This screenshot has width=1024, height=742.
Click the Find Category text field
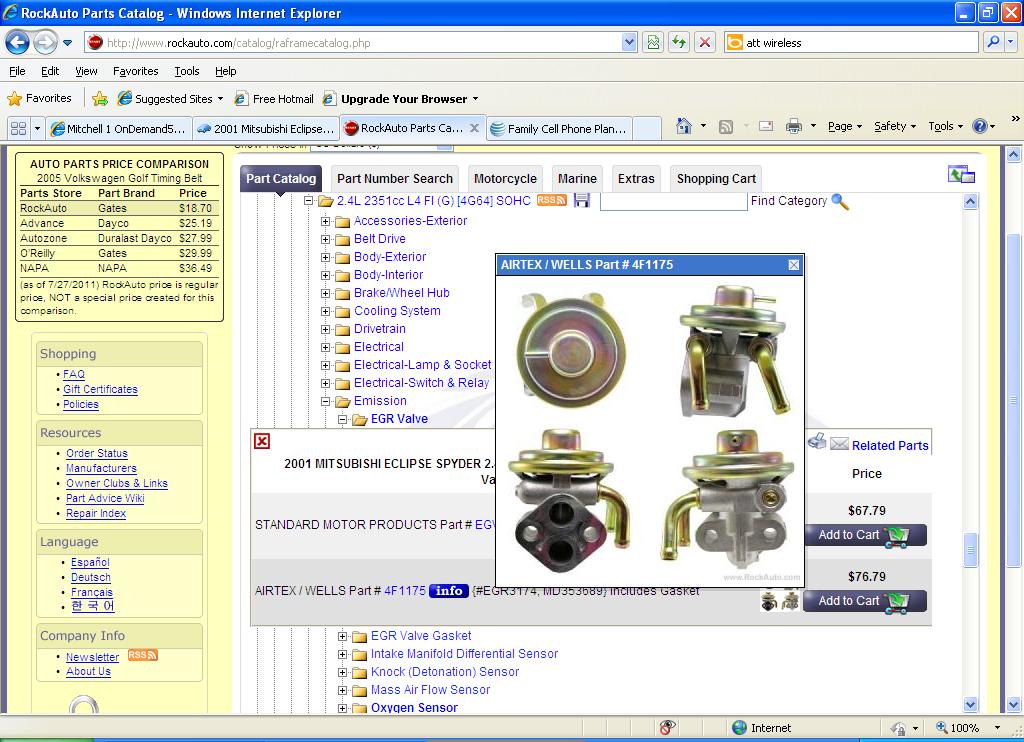pos(673,202)
